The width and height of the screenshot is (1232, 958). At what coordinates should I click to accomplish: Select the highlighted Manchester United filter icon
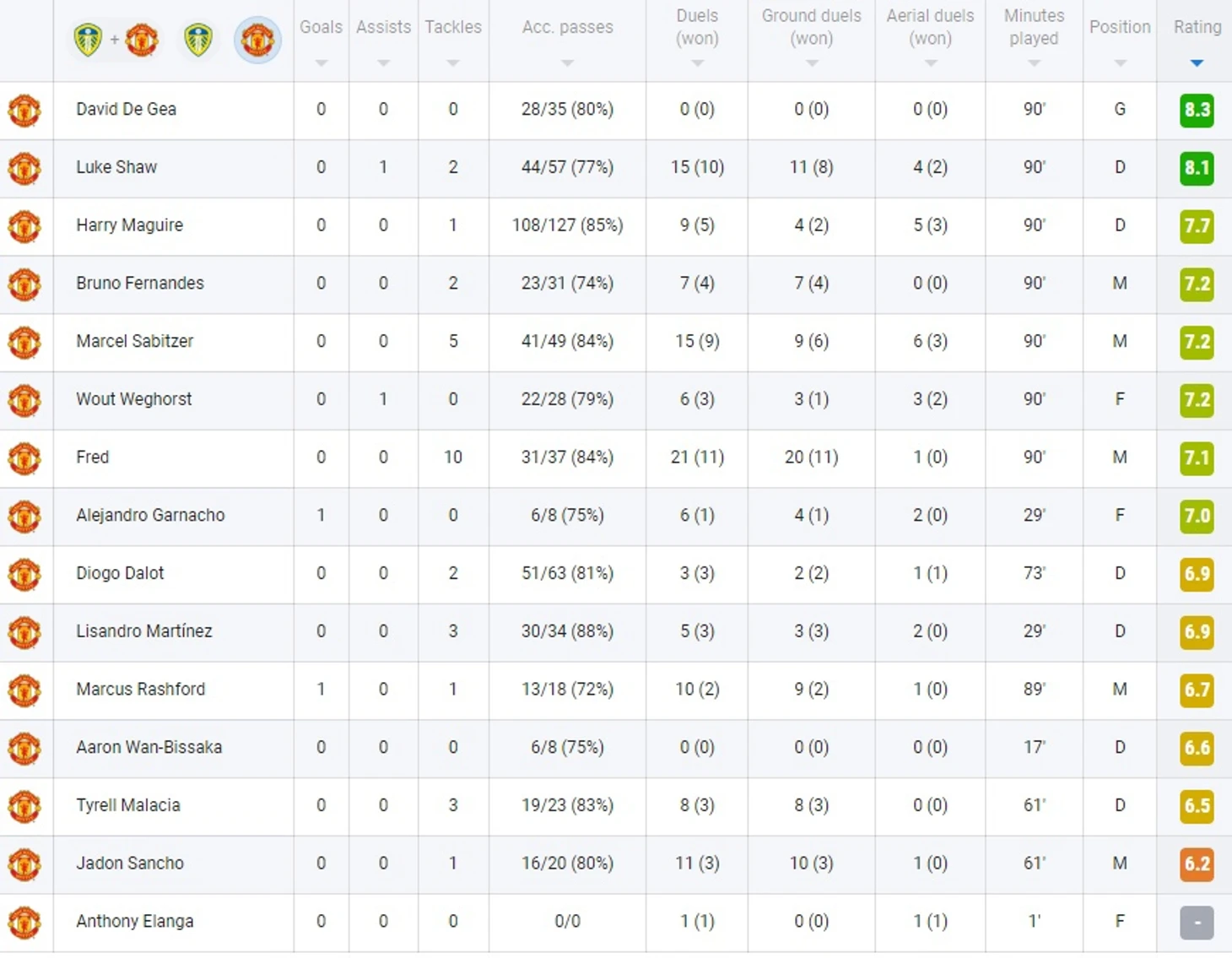click(257, 40)
